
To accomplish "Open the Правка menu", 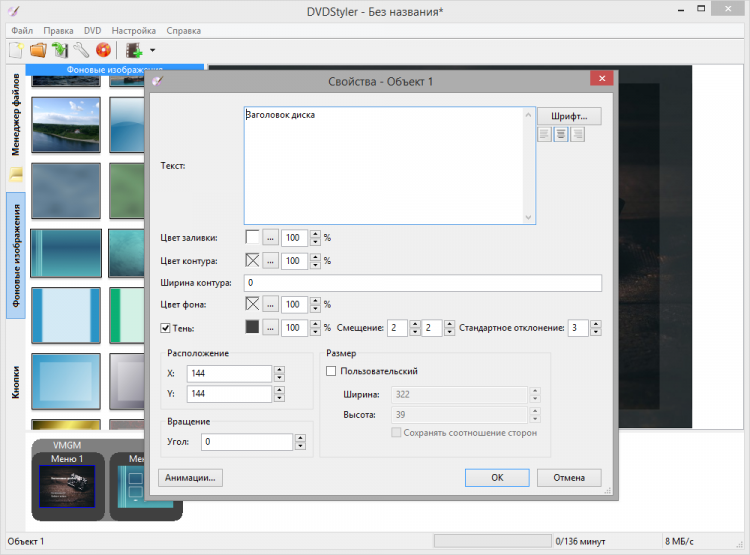I will (x=58, y=31).
